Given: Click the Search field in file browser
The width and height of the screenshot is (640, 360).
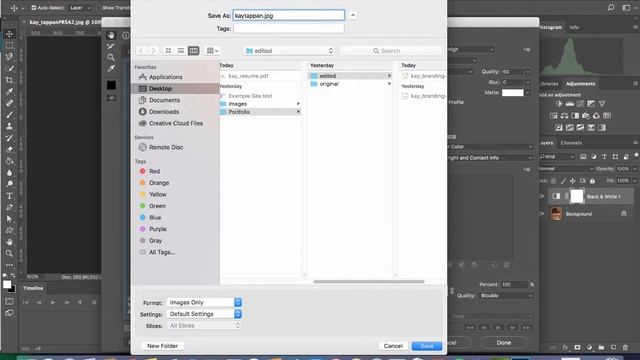Looking at the screenshot, I should [x=391, y=51].
